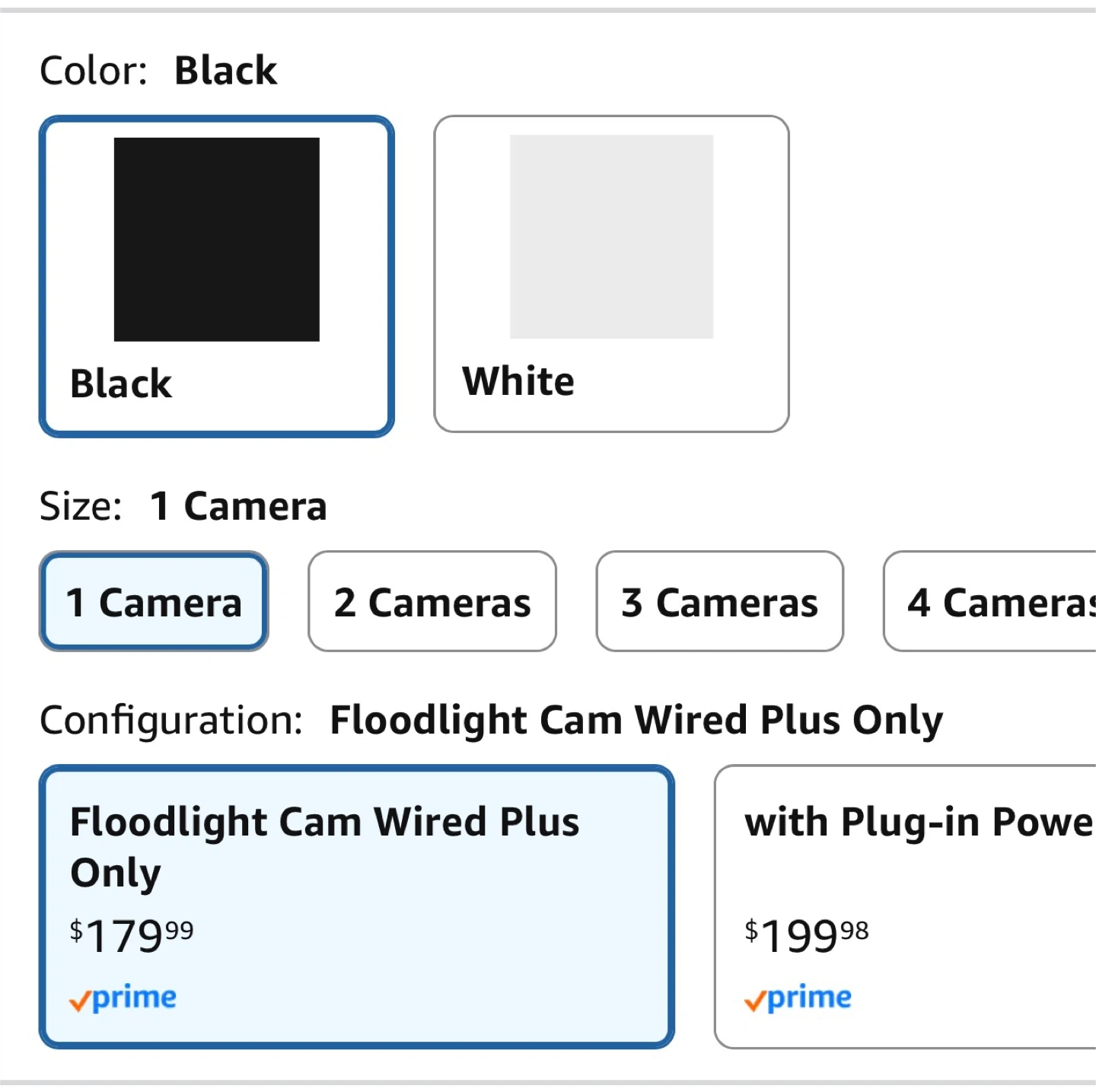Viewport: 1096px width, 1092px height.
Task: Pick the 3 Cameras size option
Action: point(719,602)
